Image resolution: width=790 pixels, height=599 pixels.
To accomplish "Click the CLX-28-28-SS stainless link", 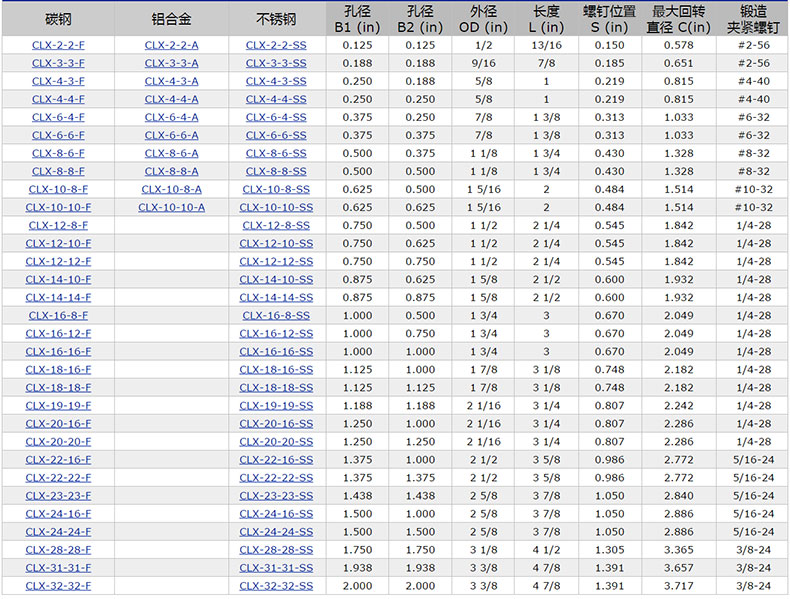I will (276, 549).
